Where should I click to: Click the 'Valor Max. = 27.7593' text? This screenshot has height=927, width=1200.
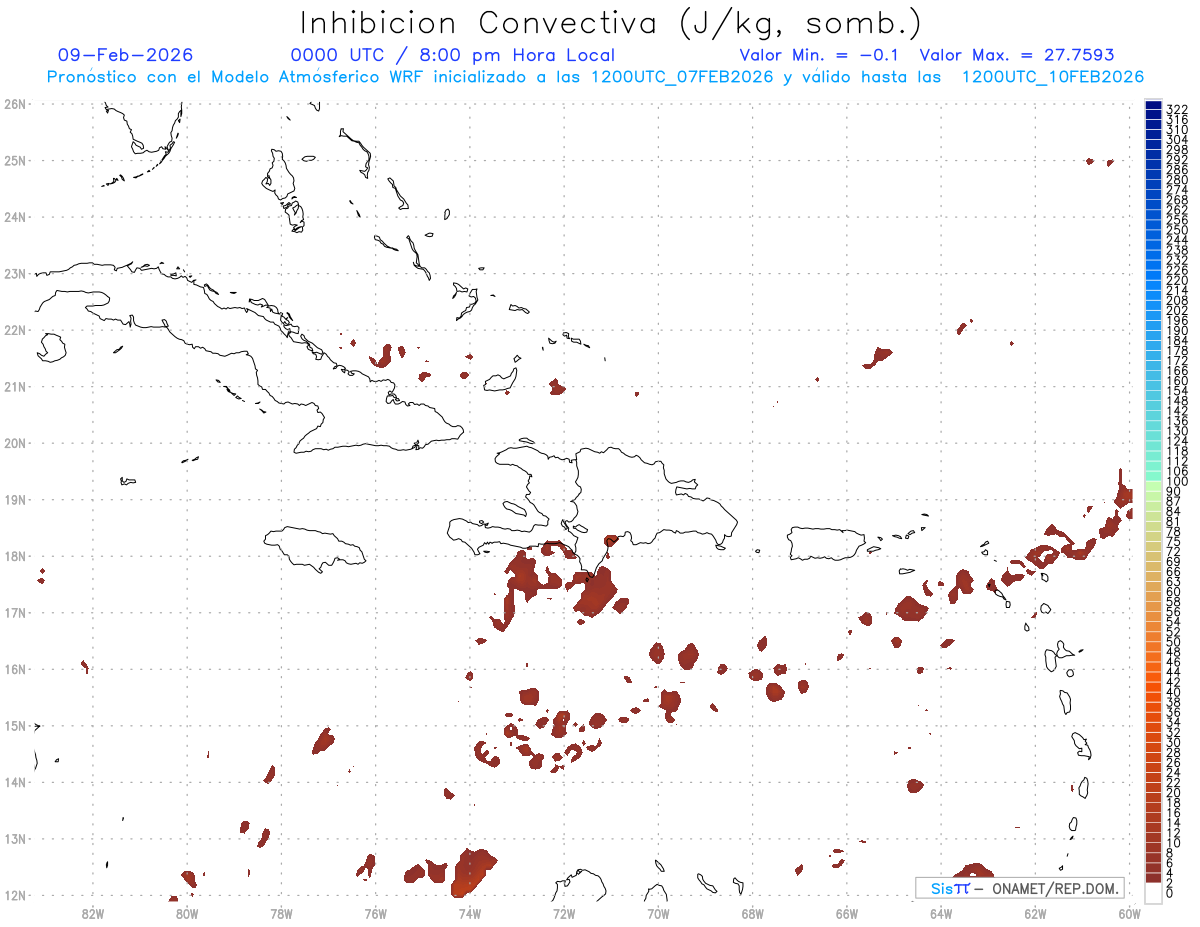(x=1017, y=55)
